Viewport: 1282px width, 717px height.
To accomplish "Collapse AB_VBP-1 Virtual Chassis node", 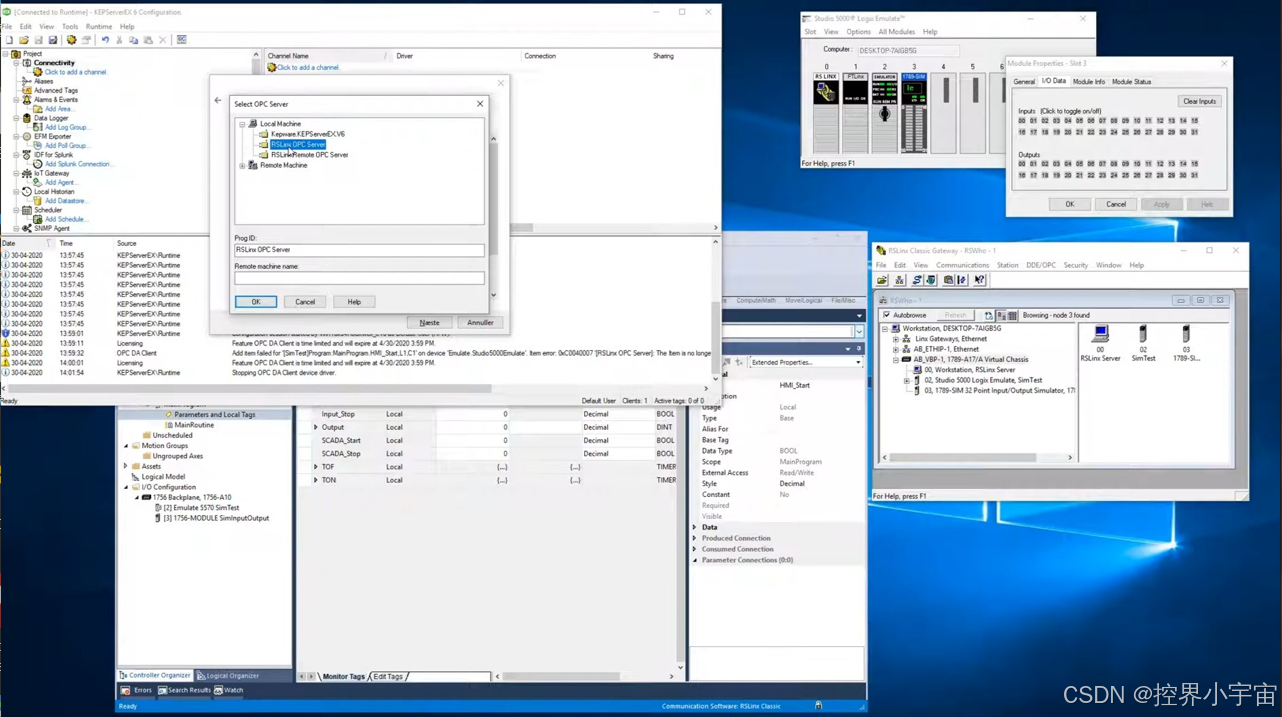I will coord(896,359).
